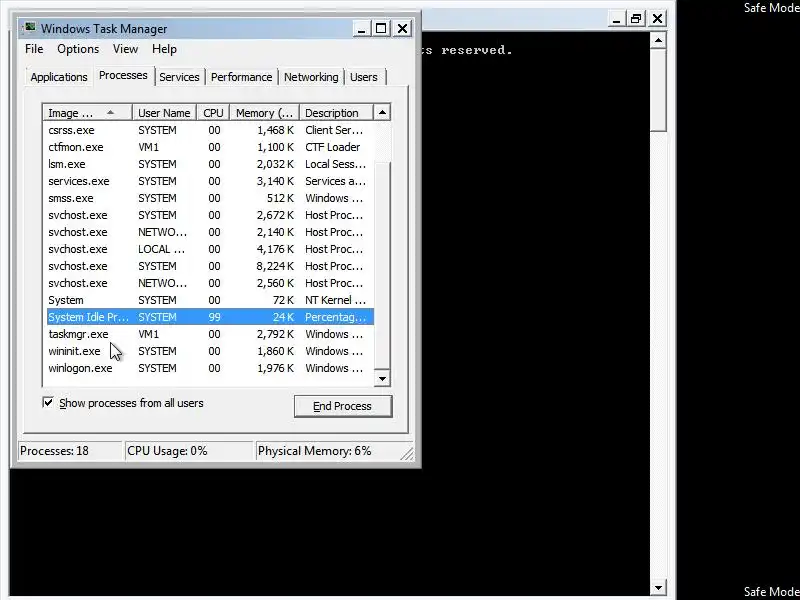Switch to the Performance tab
This screenshot has width=800, height=600.
point(241,77)
